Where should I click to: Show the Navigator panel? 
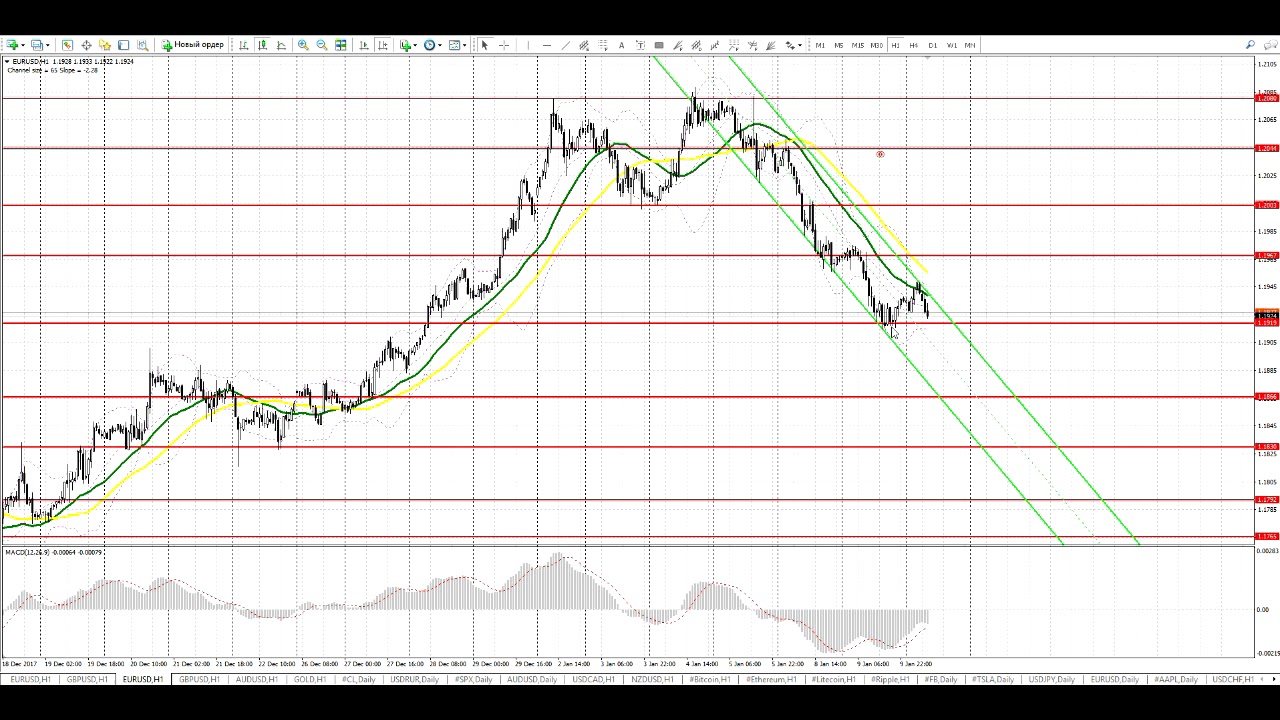(104, 45)
